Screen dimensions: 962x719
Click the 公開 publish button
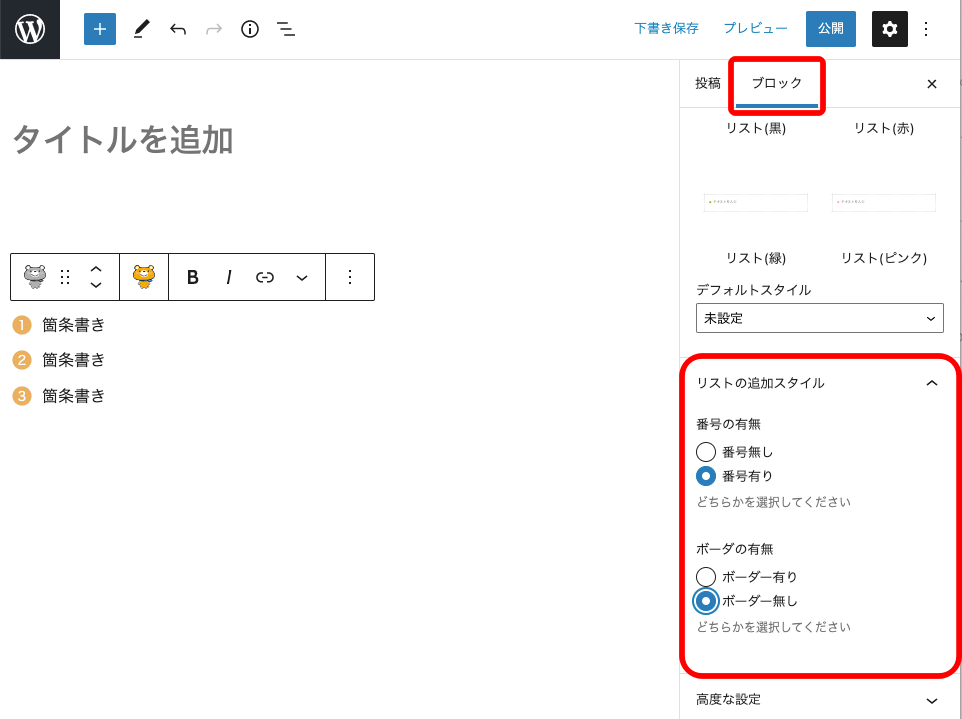(x=830, y=29)
